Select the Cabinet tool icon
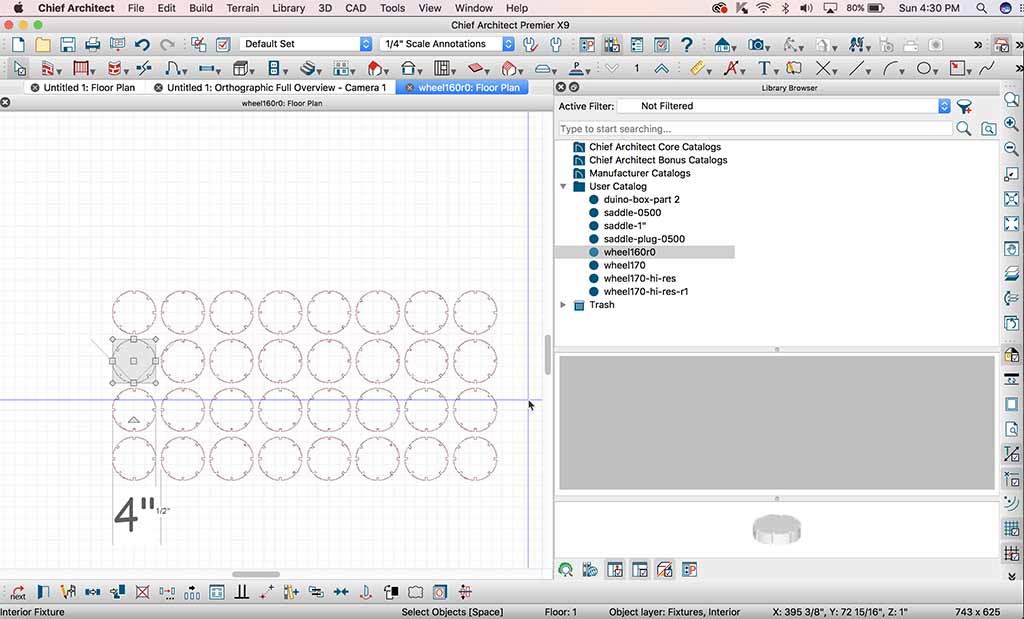The width and height of the screenshot is (1024, 619). (x=241, y=68)
